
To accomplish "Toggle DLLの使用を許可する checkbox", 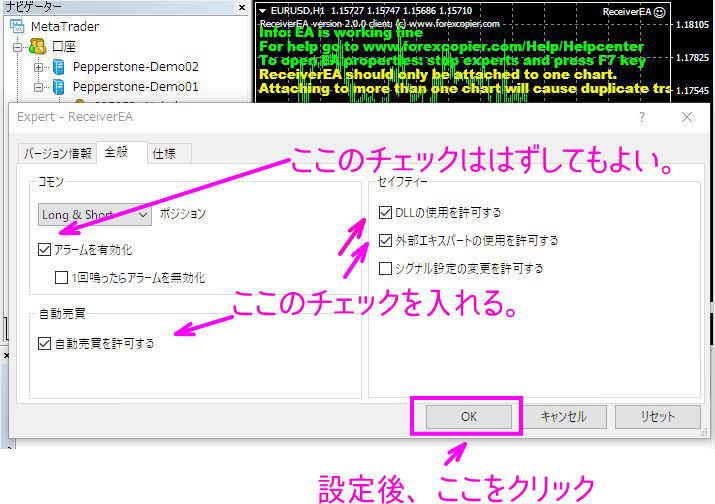I will tap(385, 212).
